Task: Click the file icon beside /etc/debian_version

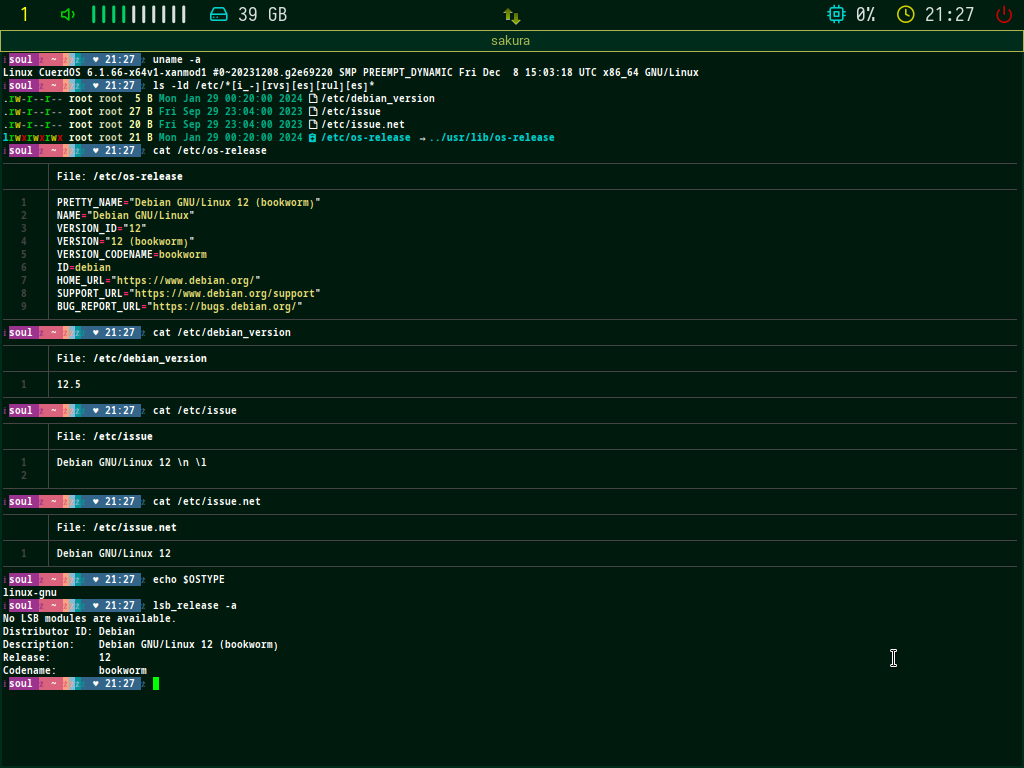Action: (x=313, y=99)
